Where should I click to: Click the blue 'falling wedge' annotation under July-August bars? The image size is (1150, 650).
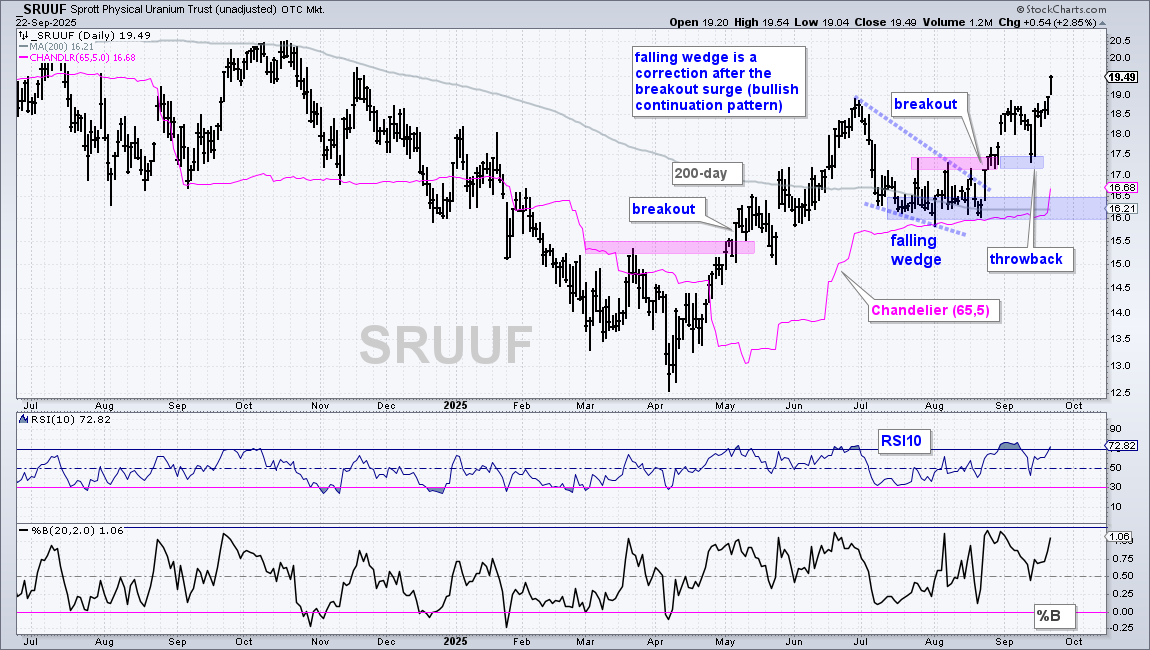(916, 250)
